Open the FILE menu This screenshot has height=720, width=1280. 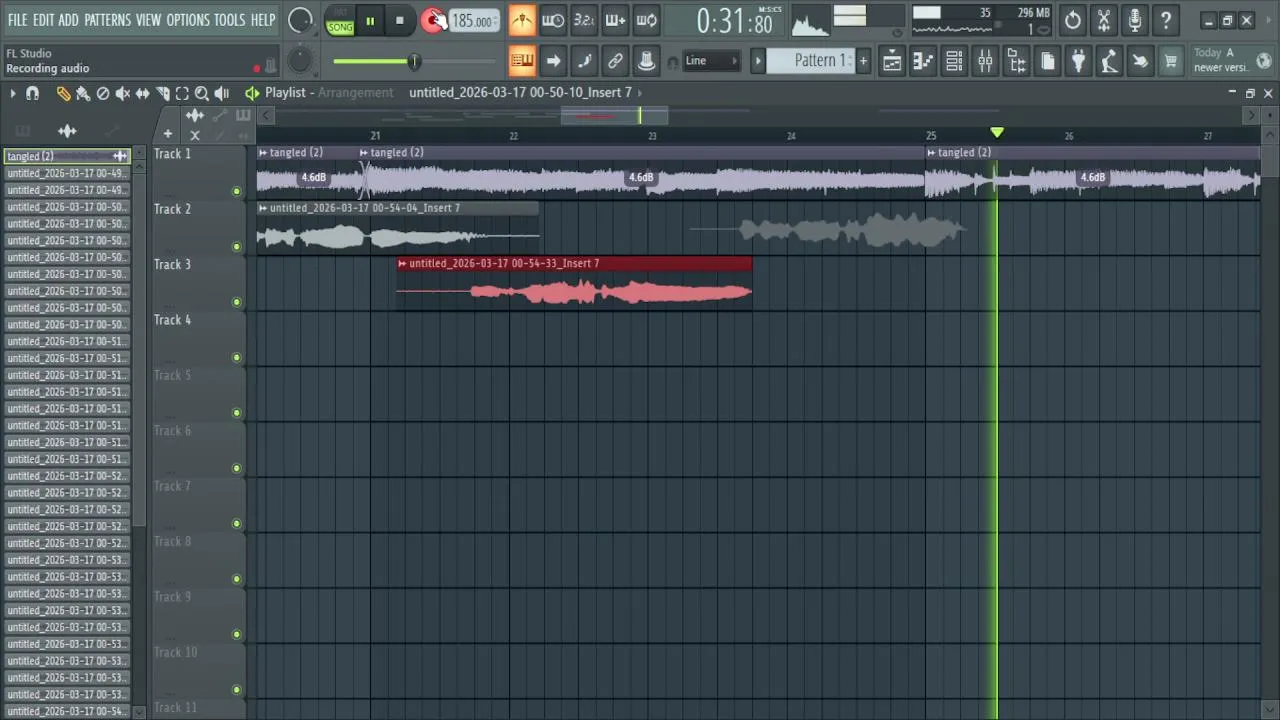coord(17,20)
